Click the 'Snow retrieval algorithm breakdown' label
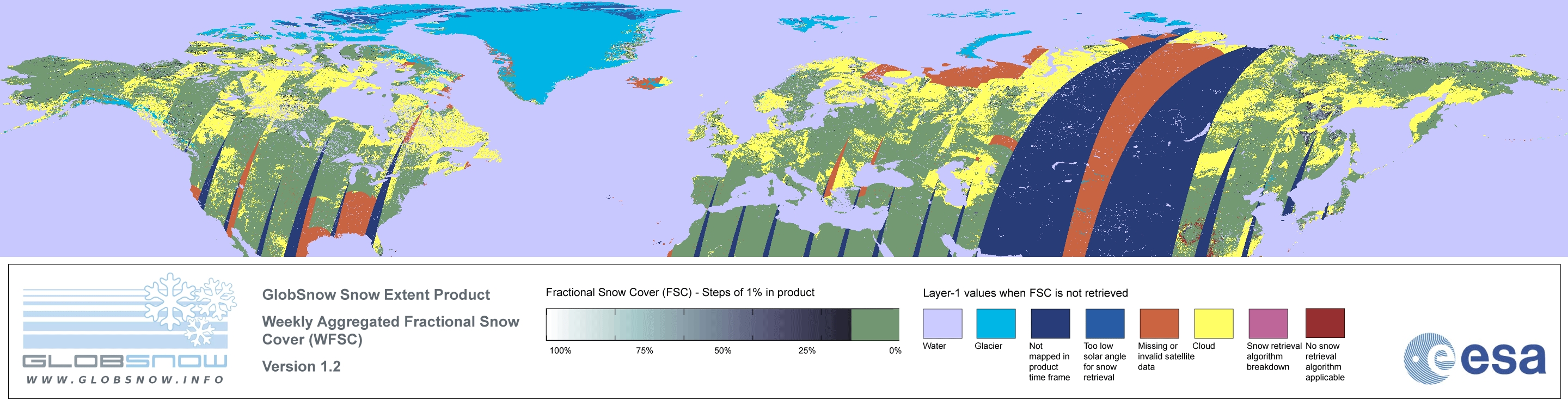Image resolution: width=1568 pixels, height=406 pixels. 1274,356
